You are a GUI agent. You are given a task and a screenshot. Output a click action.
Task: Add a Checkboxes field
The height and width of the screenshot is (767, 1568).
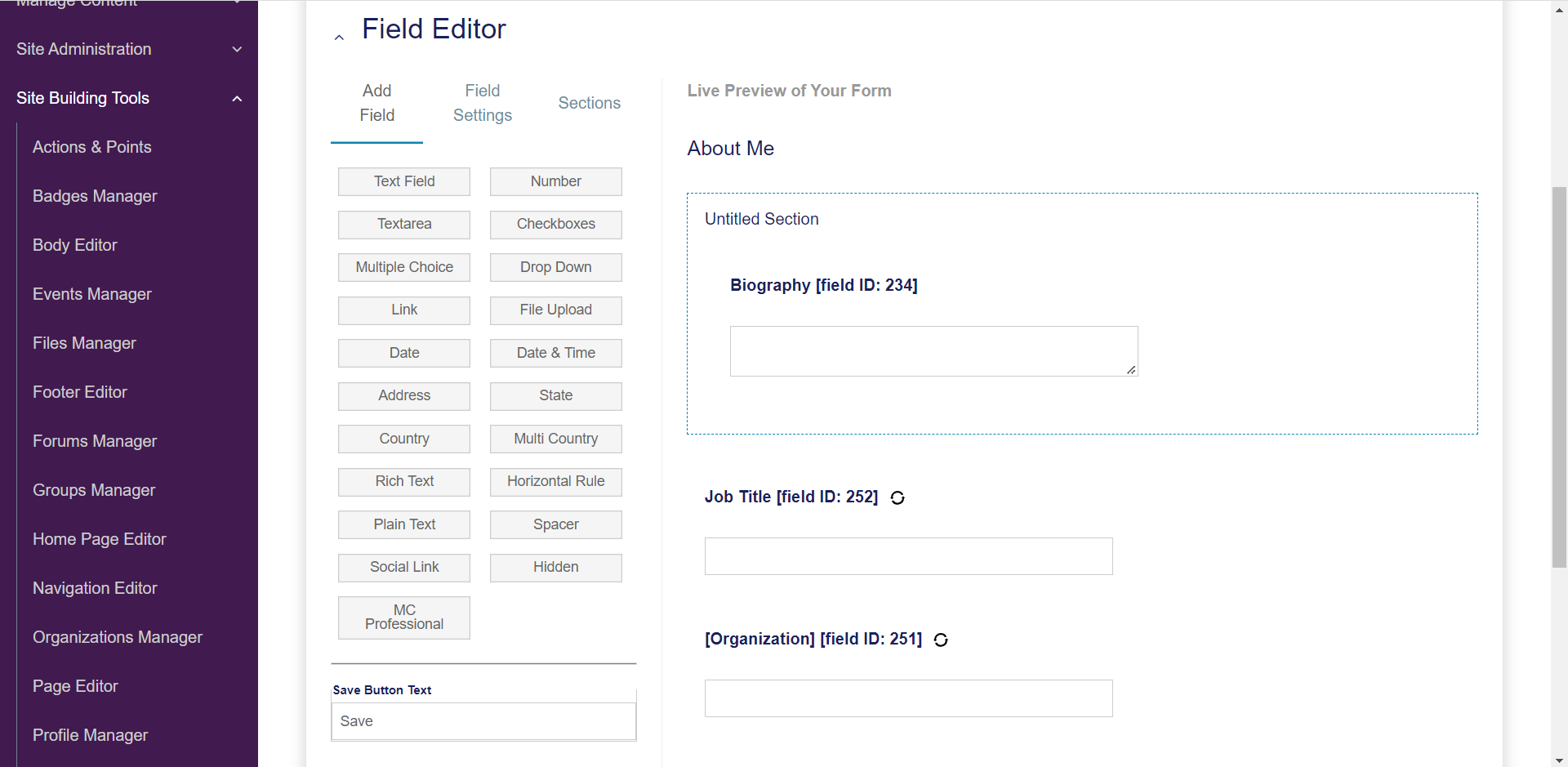[x=555, y=224]
